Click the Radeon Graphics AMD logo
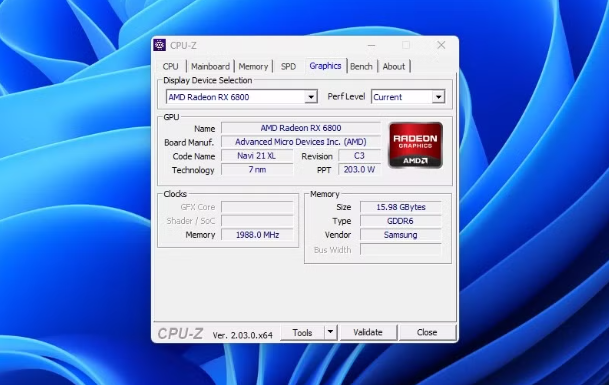Viewport: 609px width, 385px height. [x=416, y=145]
